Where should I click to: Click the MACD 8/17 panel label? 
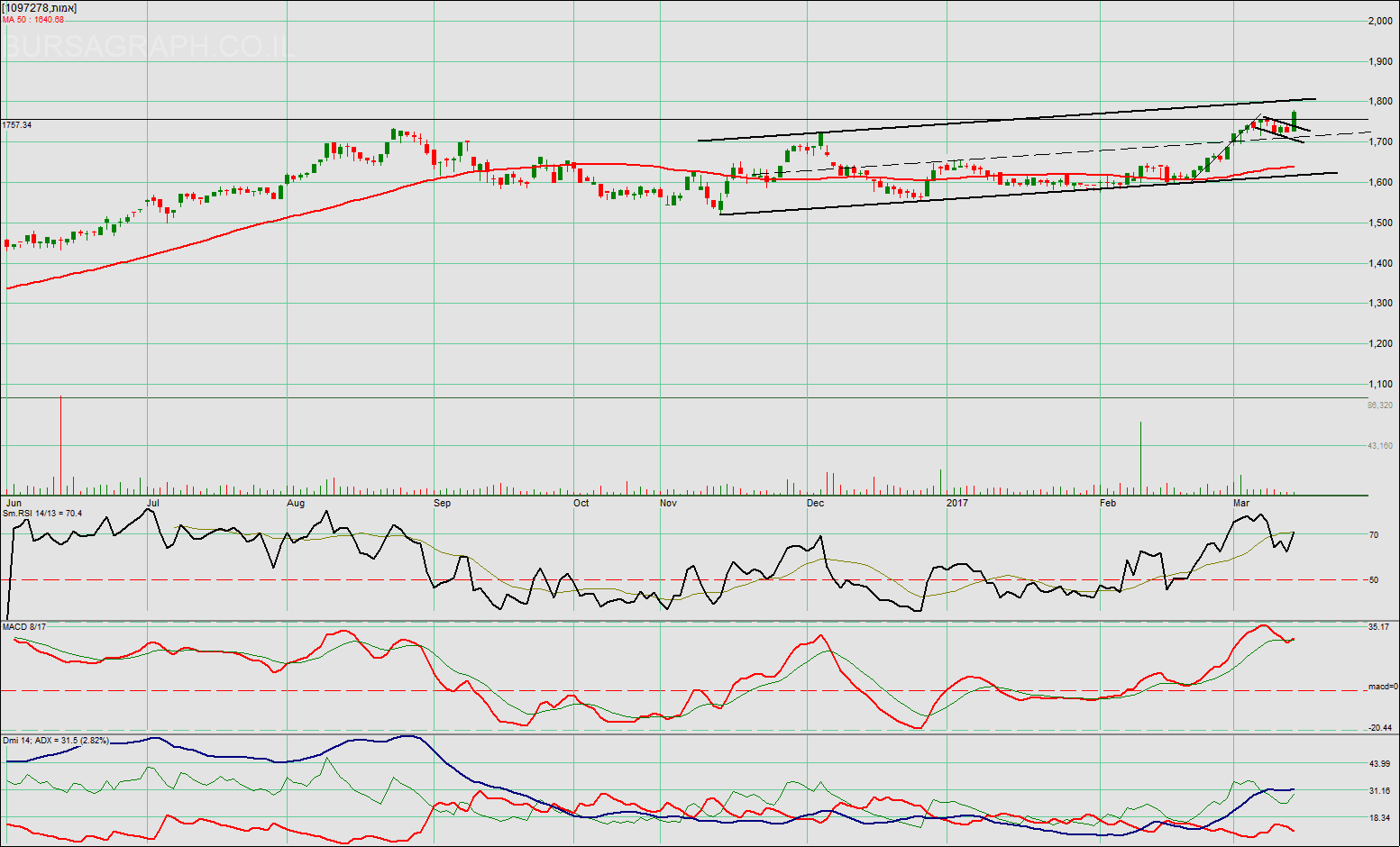24,626
